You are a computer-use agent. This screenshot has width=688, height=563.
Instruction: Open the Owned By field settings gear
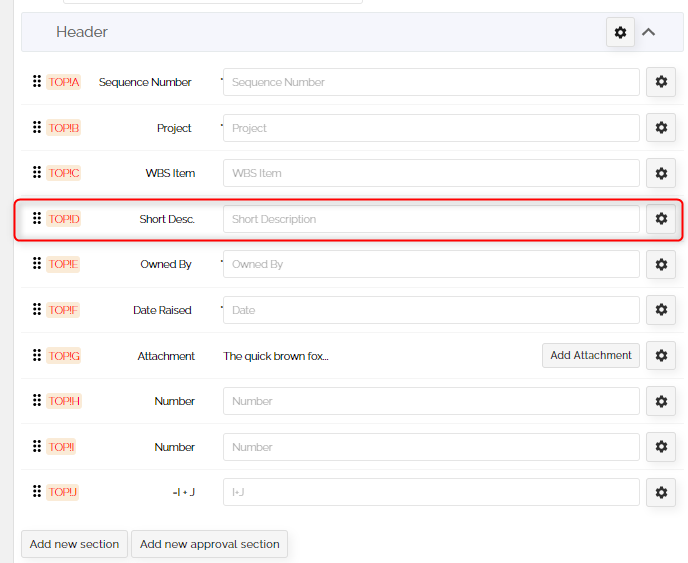(660, 264)
